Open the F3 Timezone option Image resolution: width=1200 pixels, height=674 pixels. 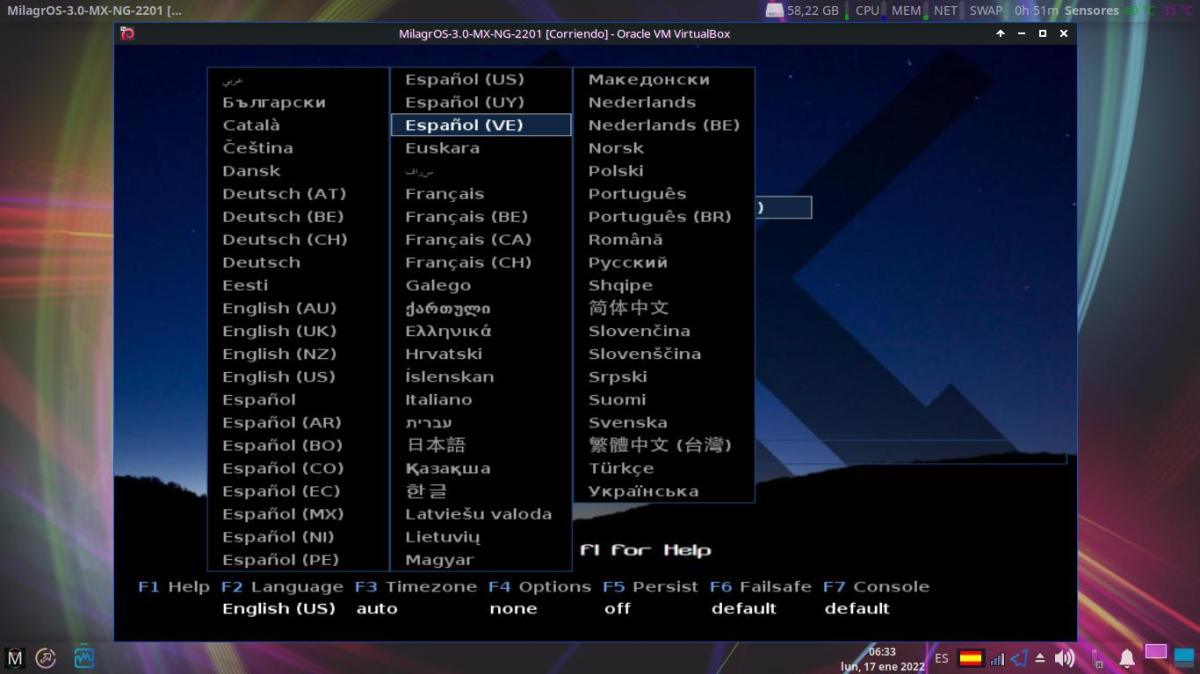(x=416, y=587)
